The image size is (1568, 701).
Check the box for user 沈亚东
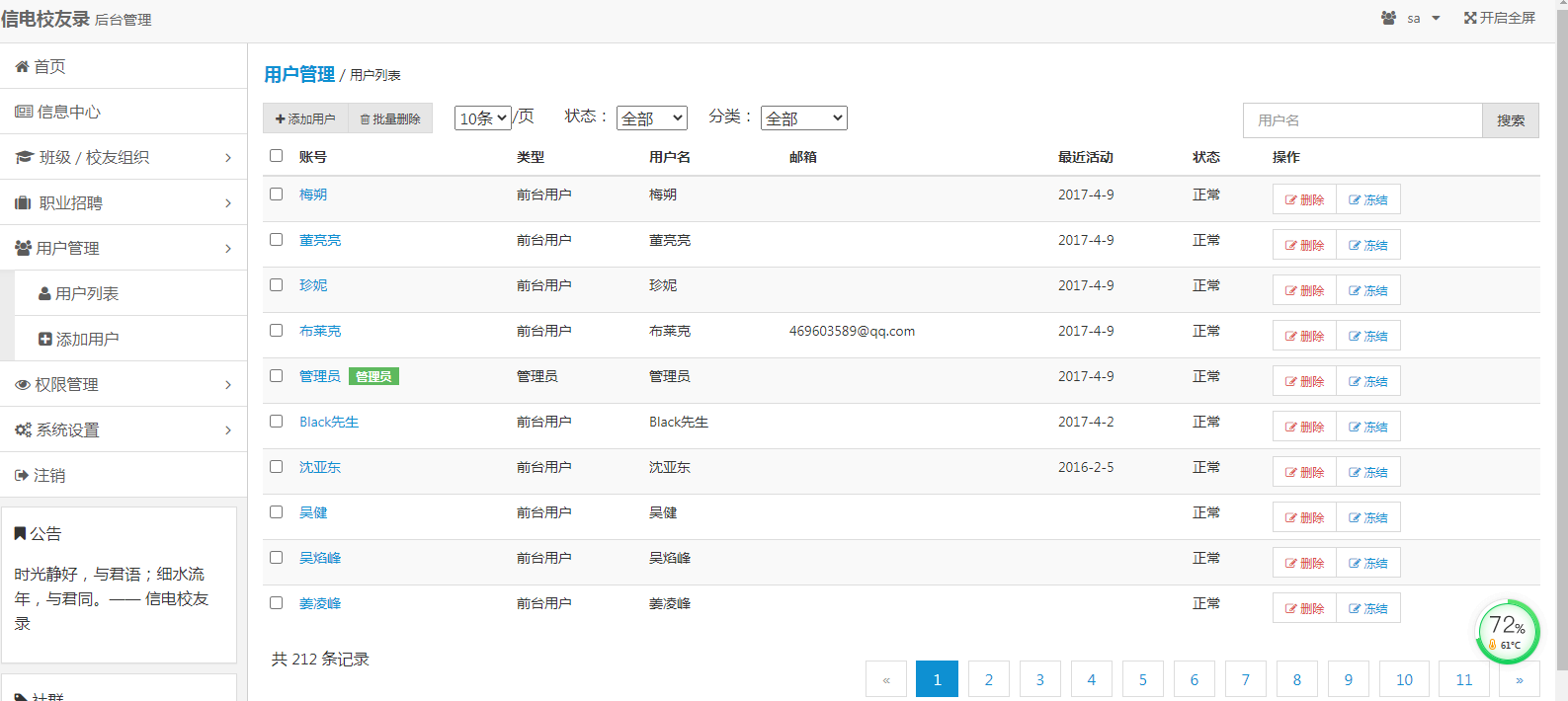click(277, 467)
